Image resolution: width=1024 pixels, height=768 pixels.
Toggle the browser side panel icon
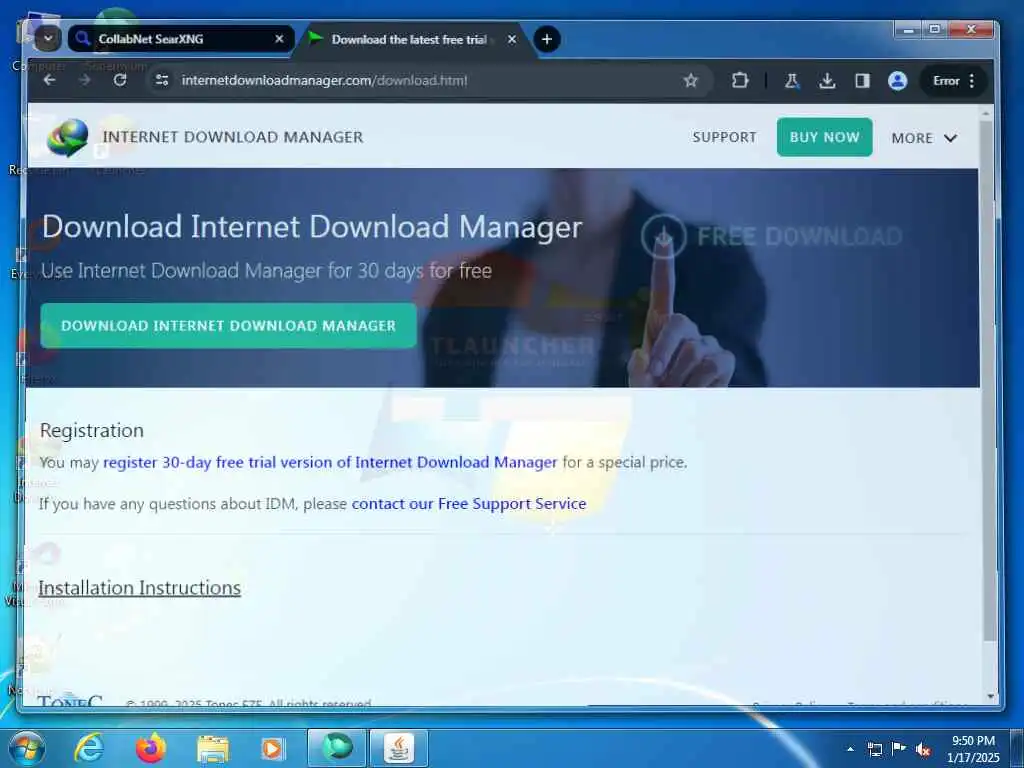click(862, 81)
